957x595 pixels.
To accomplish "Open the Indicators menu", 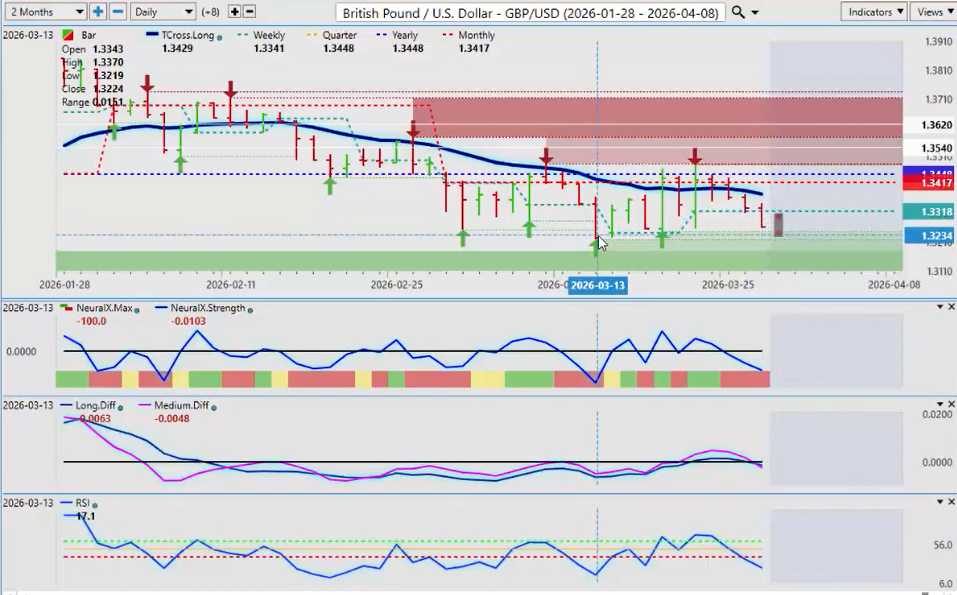I will point(873,12).
